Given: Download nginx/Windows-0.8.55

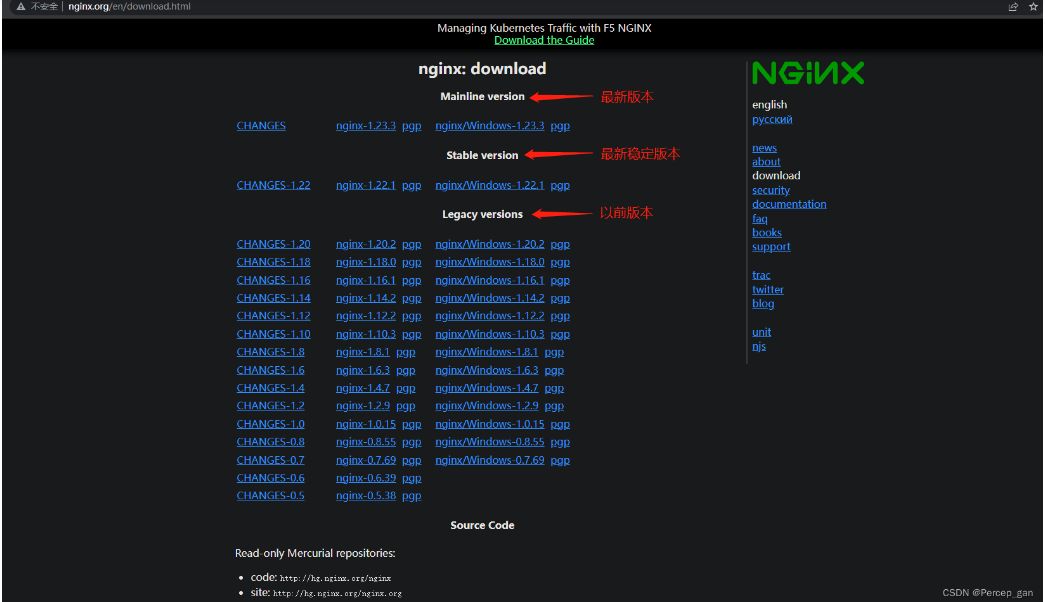Looking at the screenshot, I should pyautogui.click(x=490, y=441).
